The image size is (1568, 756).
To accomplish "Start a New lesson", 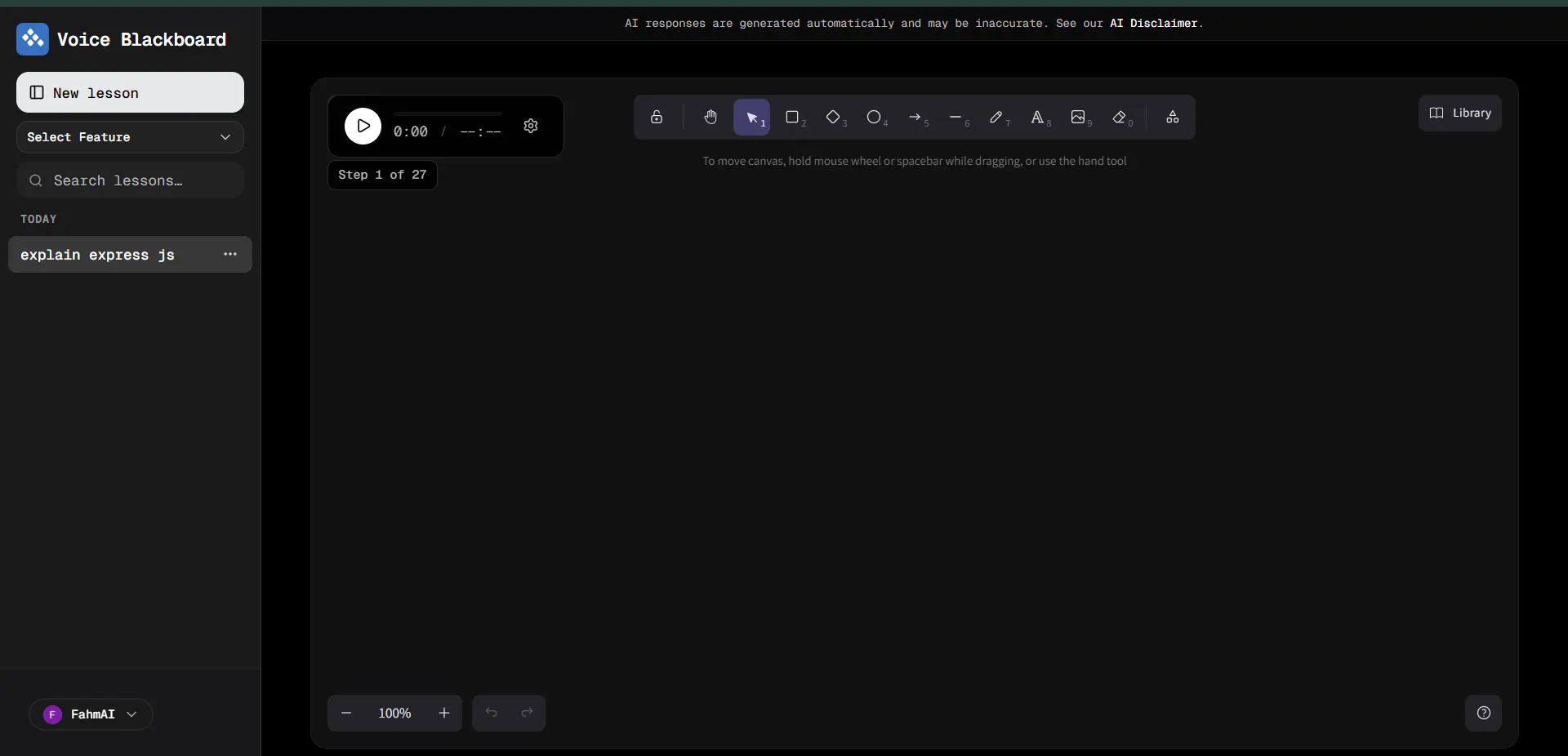I will click(130, 92).
